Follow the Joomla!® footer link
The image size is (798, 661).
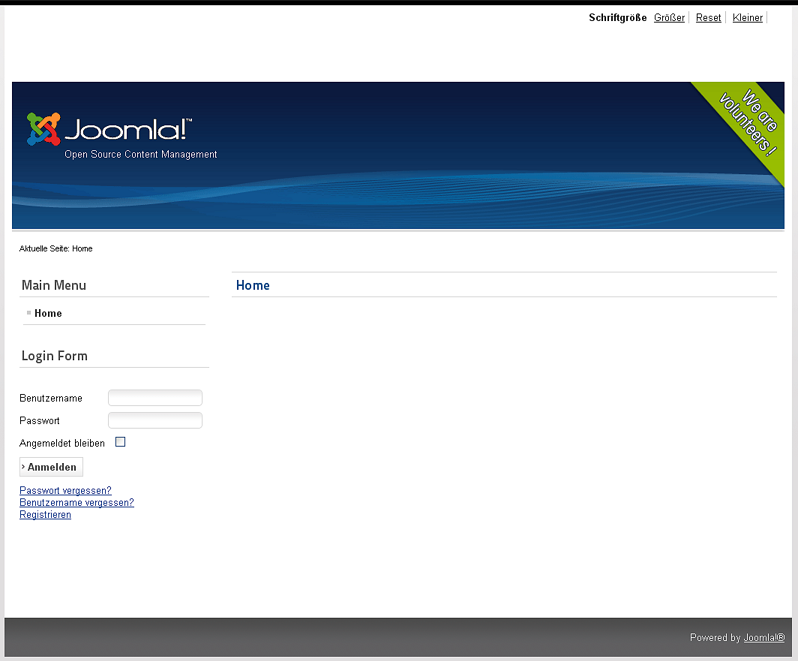764,638
